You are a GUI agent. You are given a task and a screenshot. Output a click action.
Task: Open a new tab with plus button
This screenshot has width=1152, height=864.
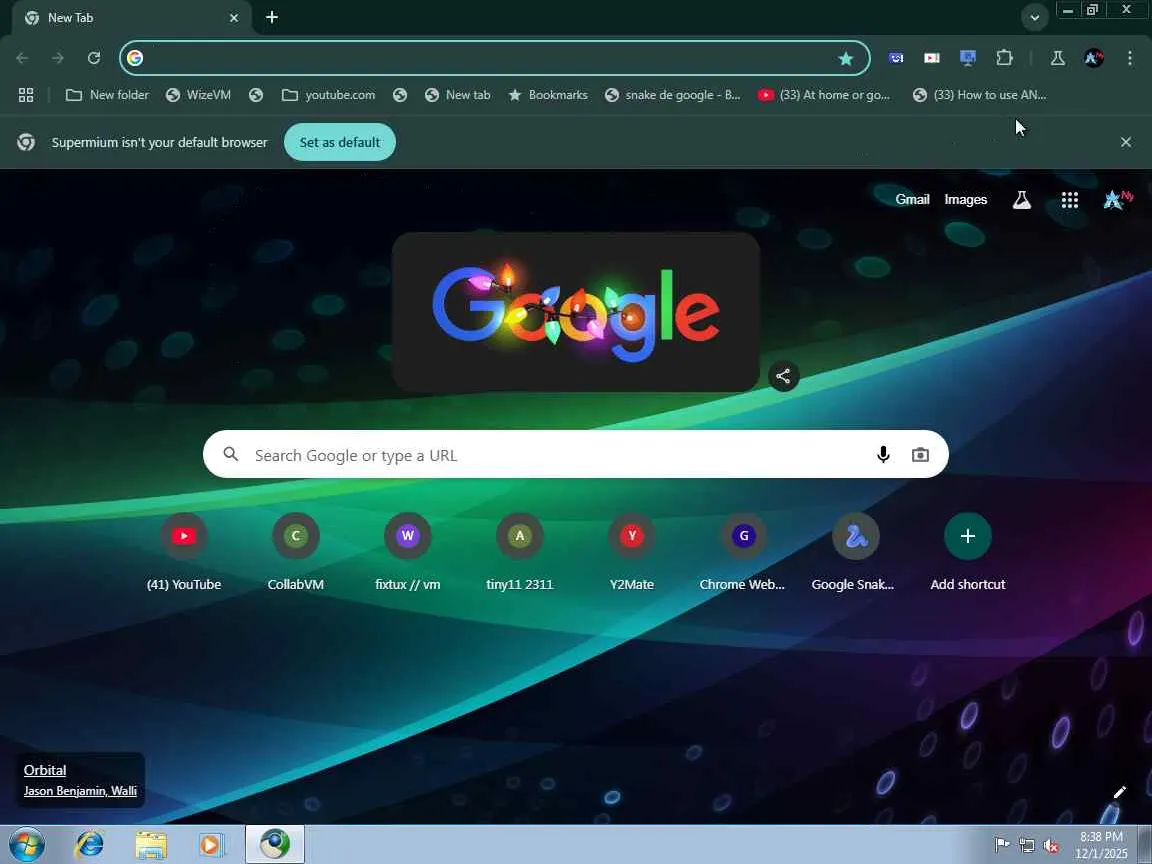point(272,17)
